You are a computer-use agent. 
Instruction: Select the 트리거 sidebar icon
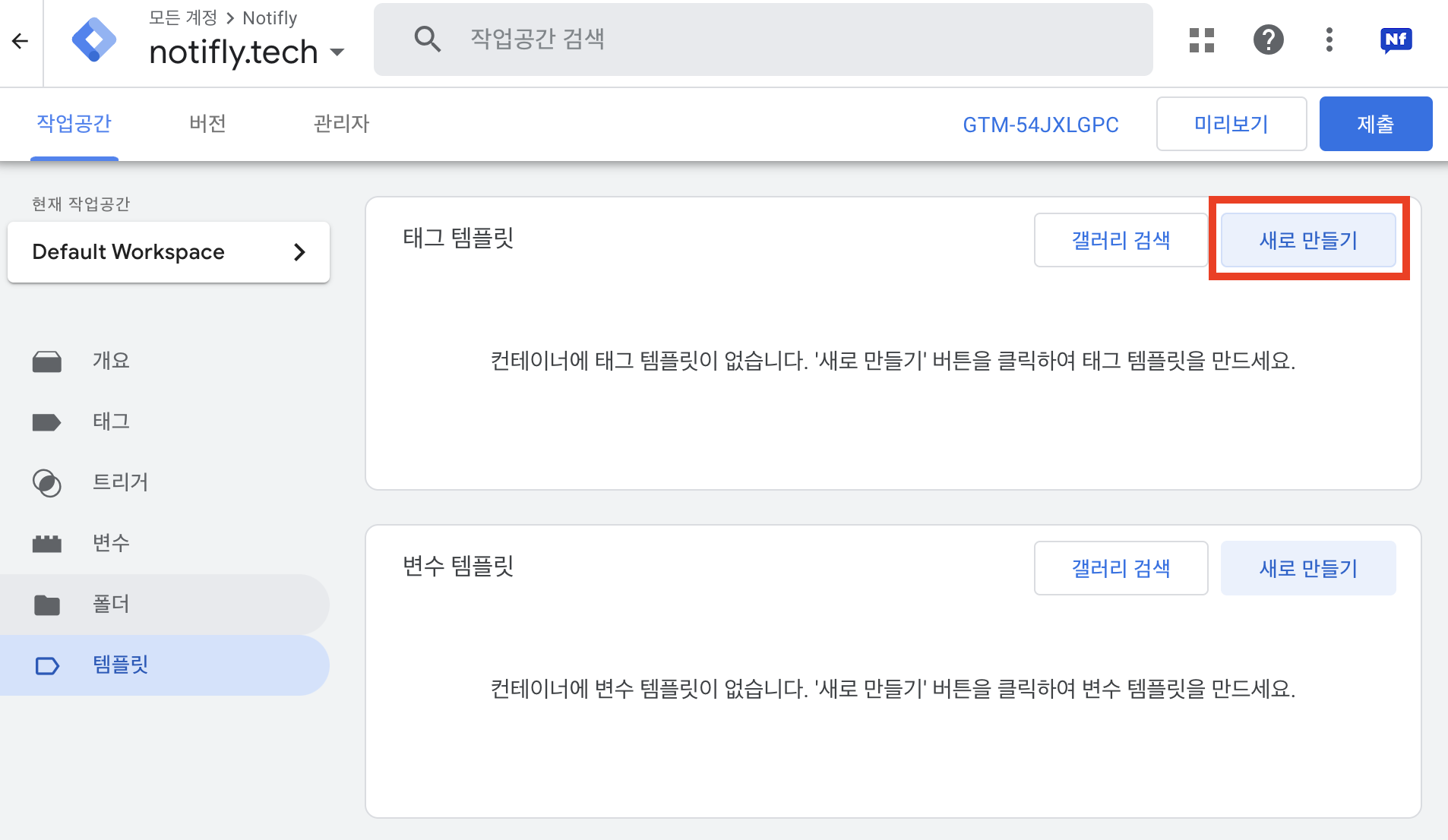click(47, 482)
